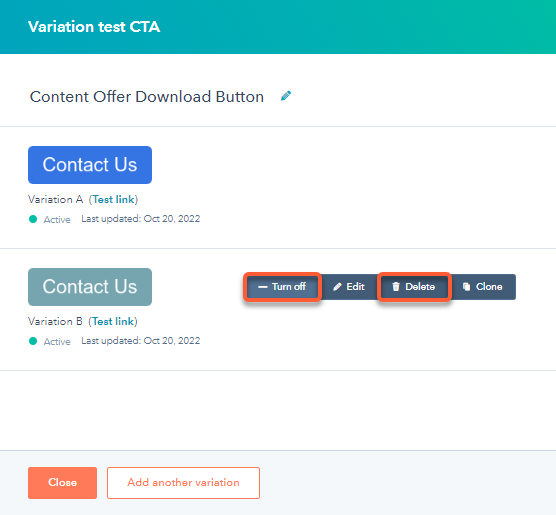The image size is (556, 515).
Task: Click the copy icon on the Clone button
Action: click(466, 287)
